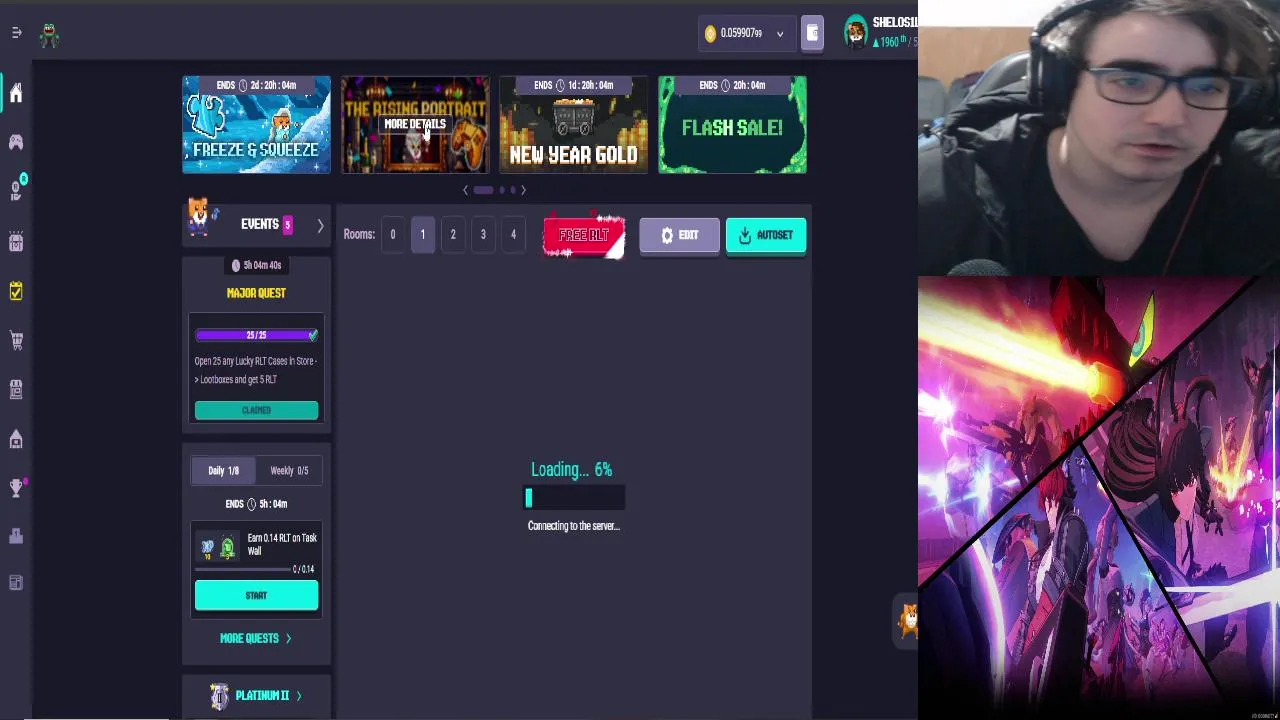Go to next banner slide arrow

[523, 190]
